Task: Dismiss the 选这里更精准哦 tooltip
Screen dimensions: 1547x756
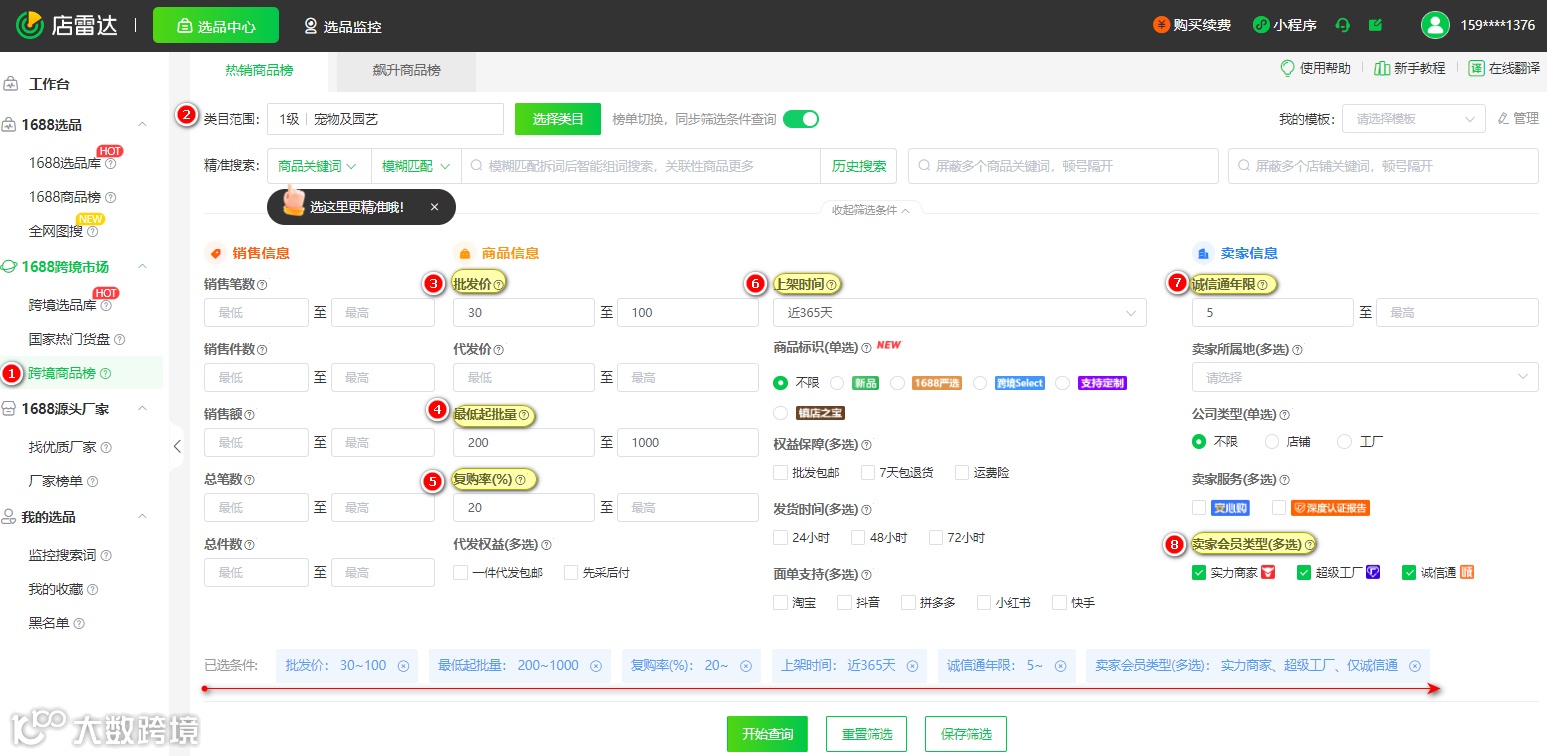Action: point(434,207)
